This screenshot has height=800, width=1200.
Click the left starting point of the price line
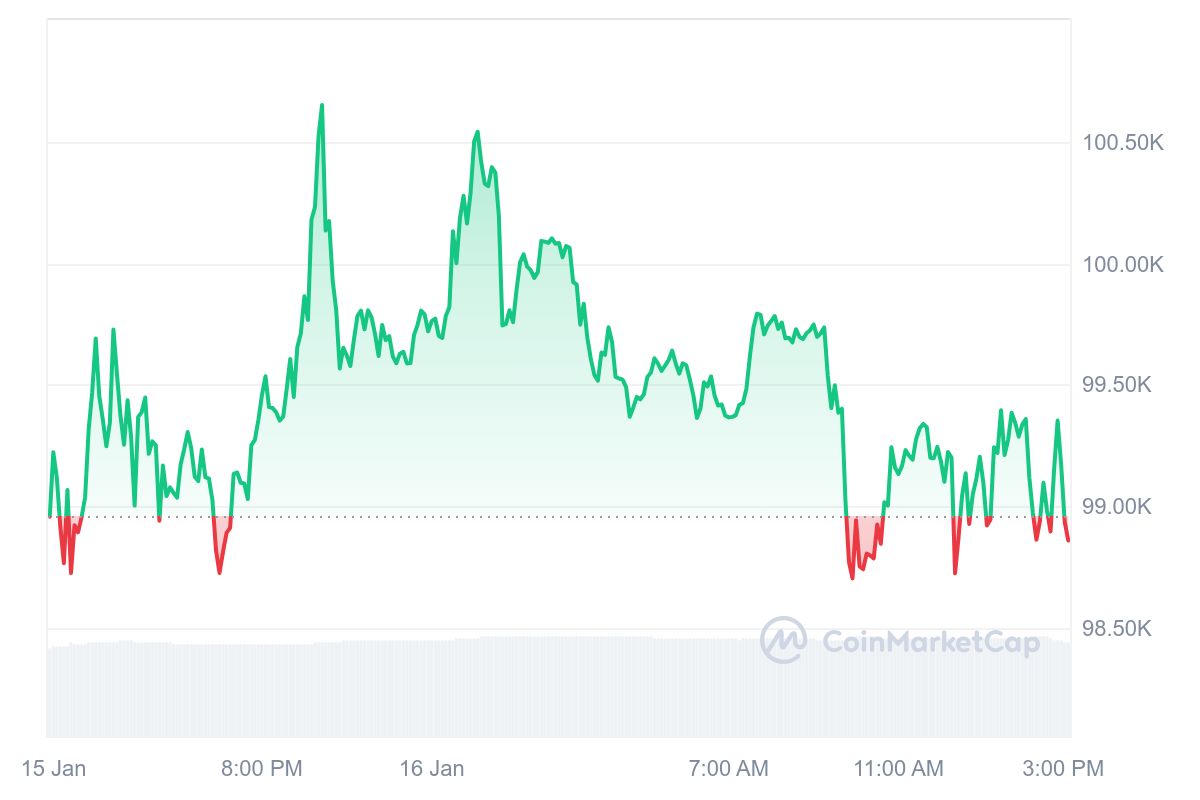pos(50,515)
